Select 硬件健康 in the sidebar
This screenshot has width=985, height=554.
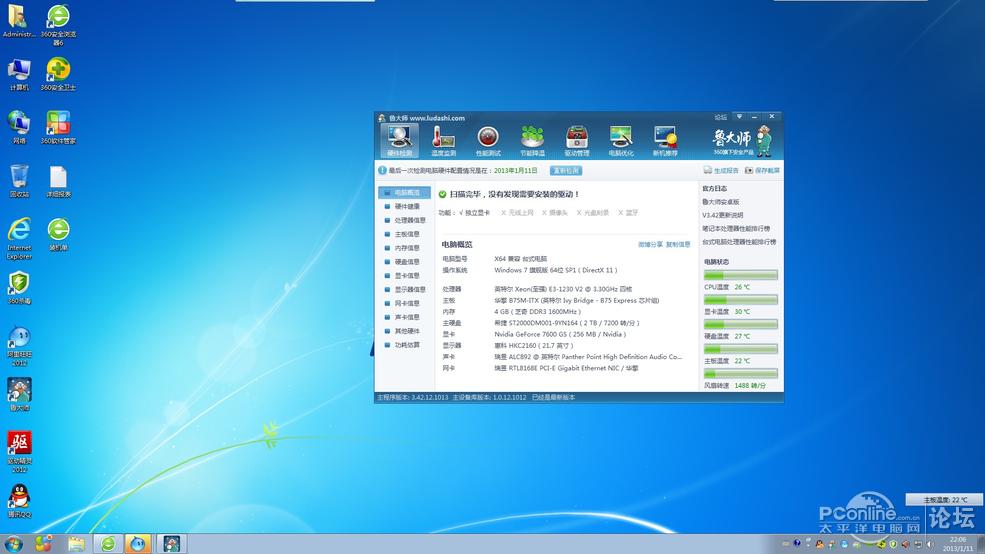(x=405, y=206)
